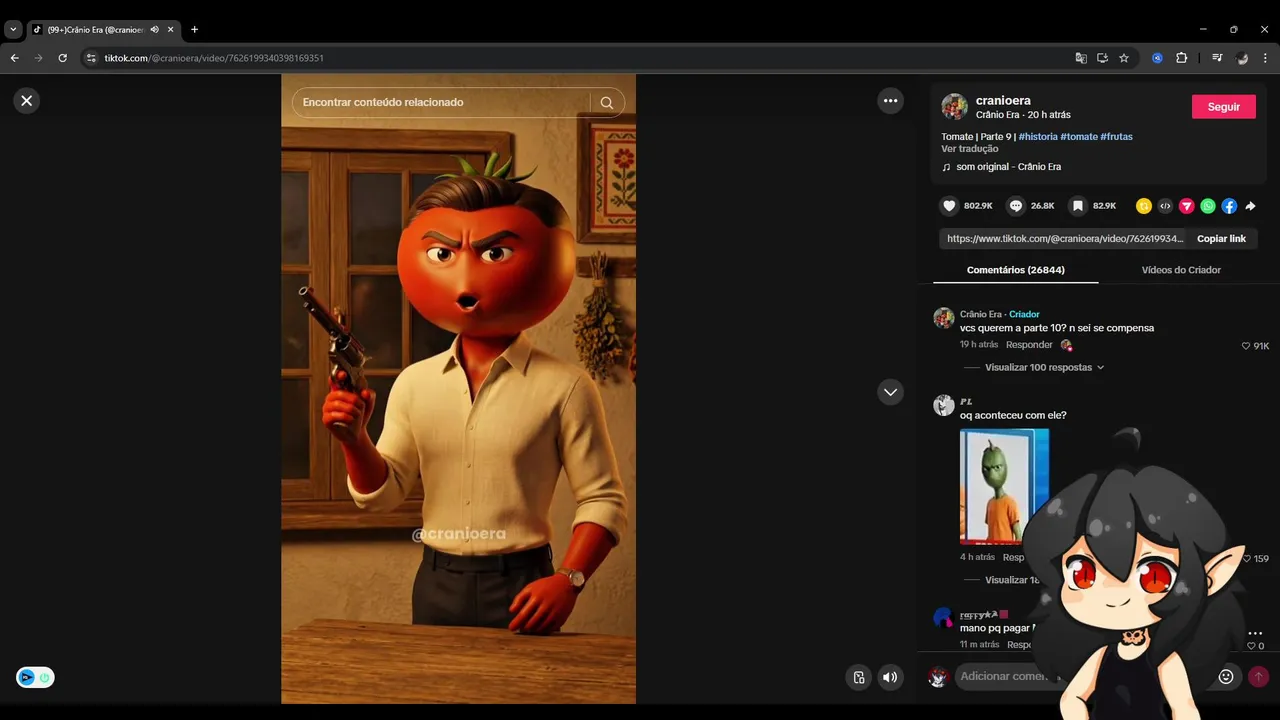Open comments via the speech bubble icon
The height and width of the screenshot is (720, 1280).
point(1016,206)
